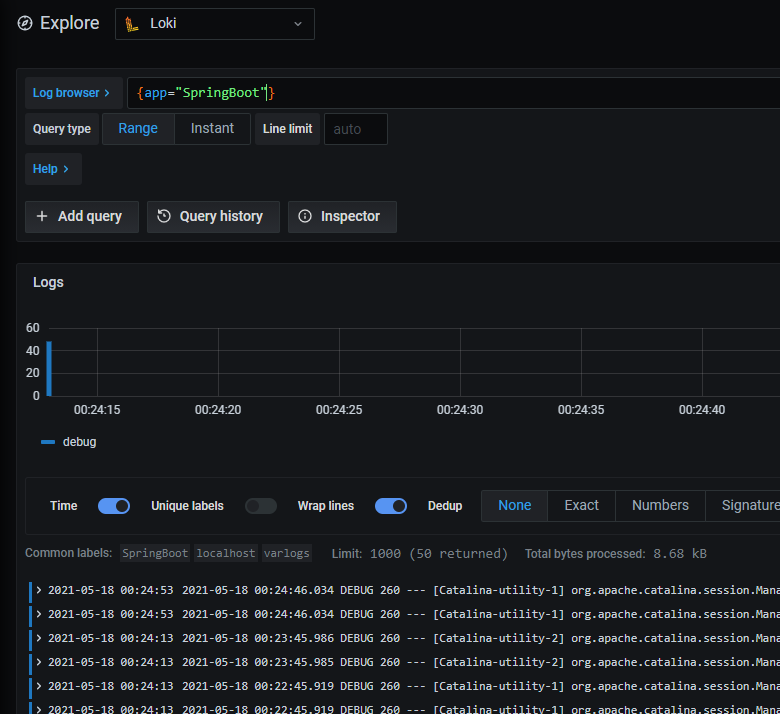Image resolution: width=780 pixels, height=714 pixels.
Task: Toggle the debug series in legend
Action: [x=69, y=442]
